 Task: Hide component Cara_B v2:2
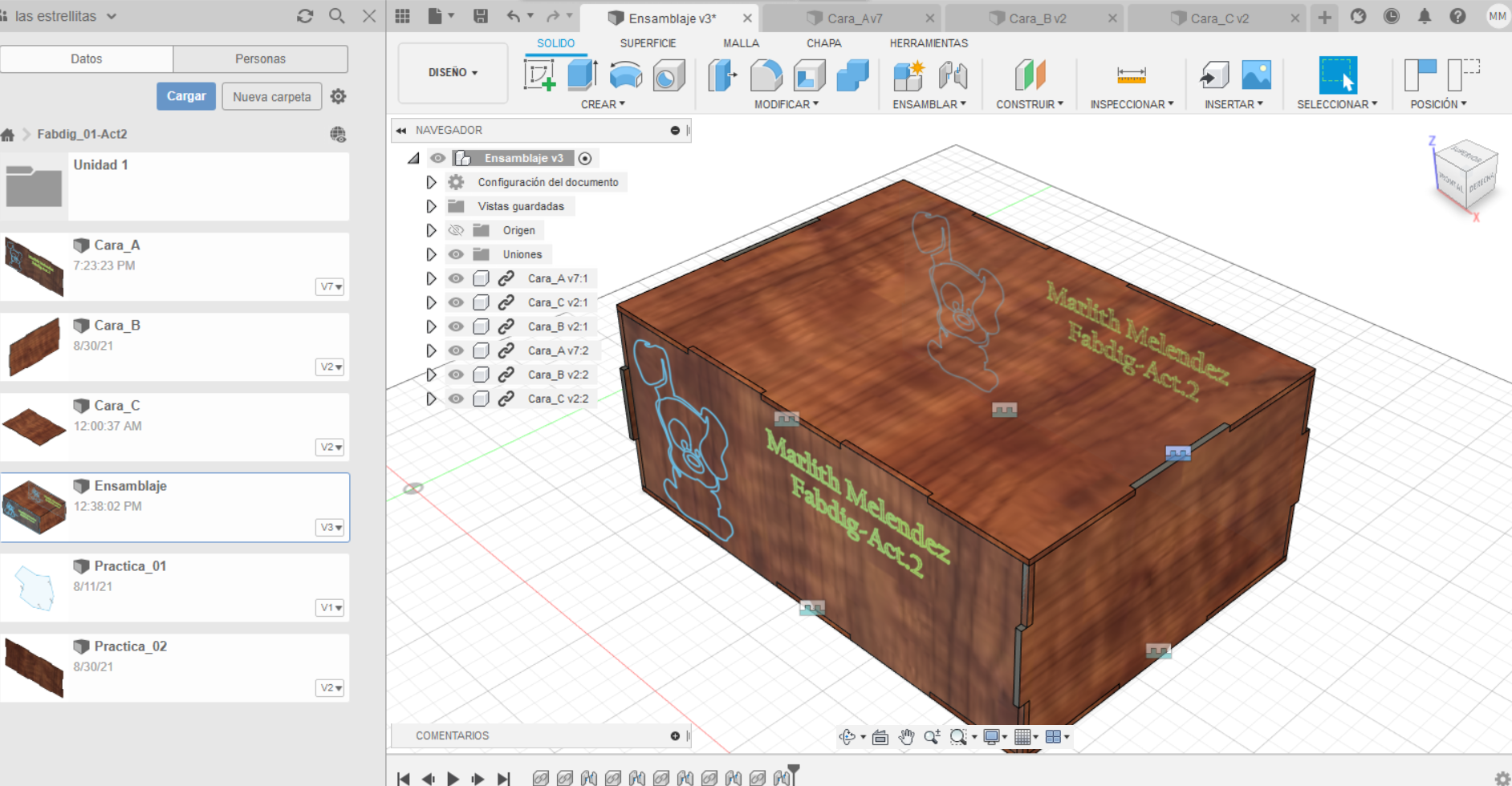[x=456, y=375]
